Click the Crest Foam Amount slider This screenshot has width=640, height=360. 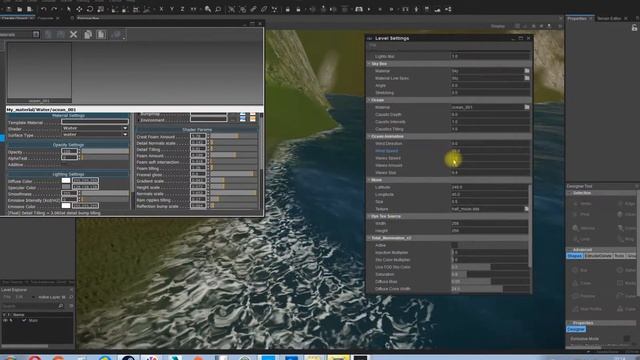pos(234,137)
